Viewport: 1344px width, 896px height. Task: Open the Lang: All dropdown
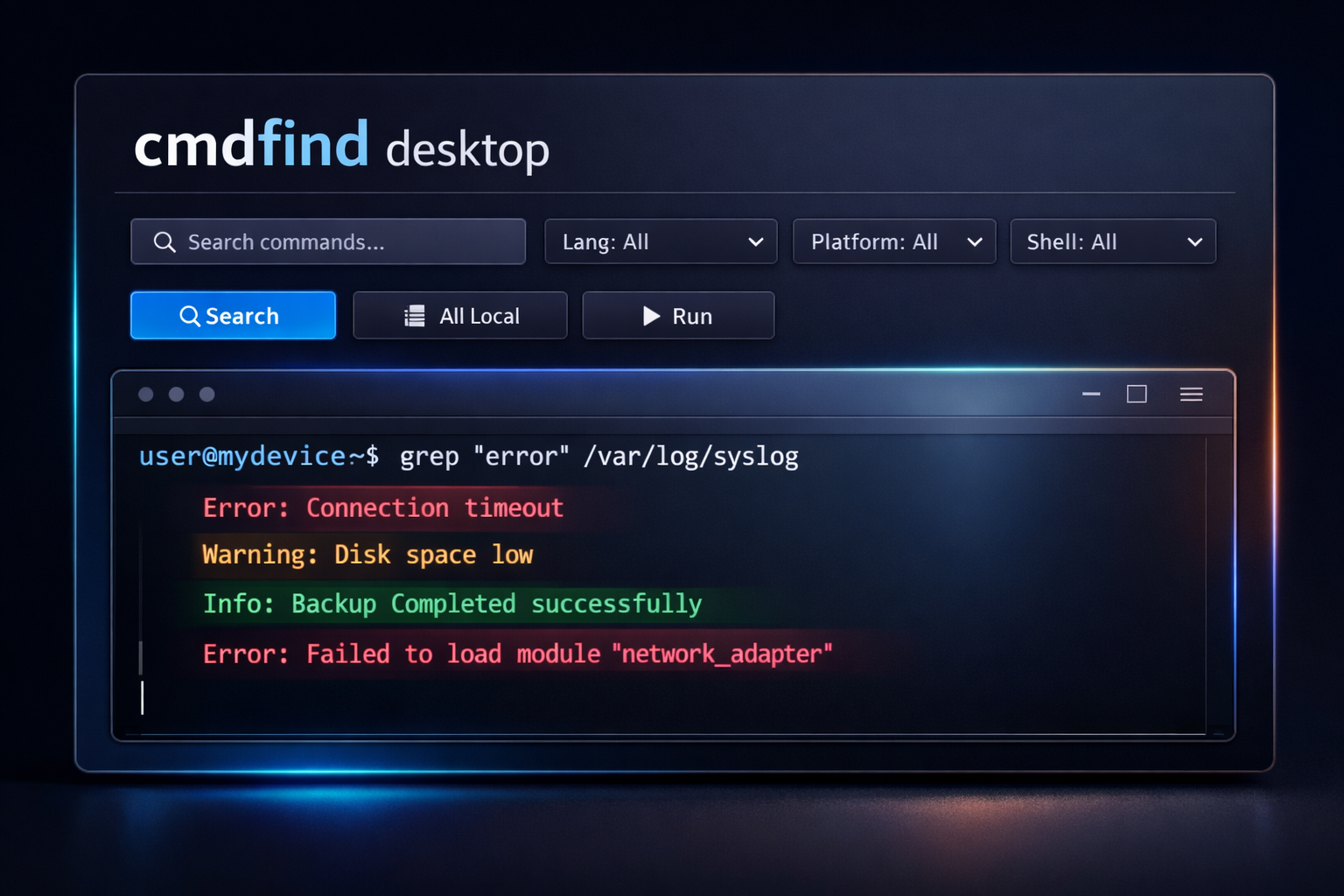[661, 241]
